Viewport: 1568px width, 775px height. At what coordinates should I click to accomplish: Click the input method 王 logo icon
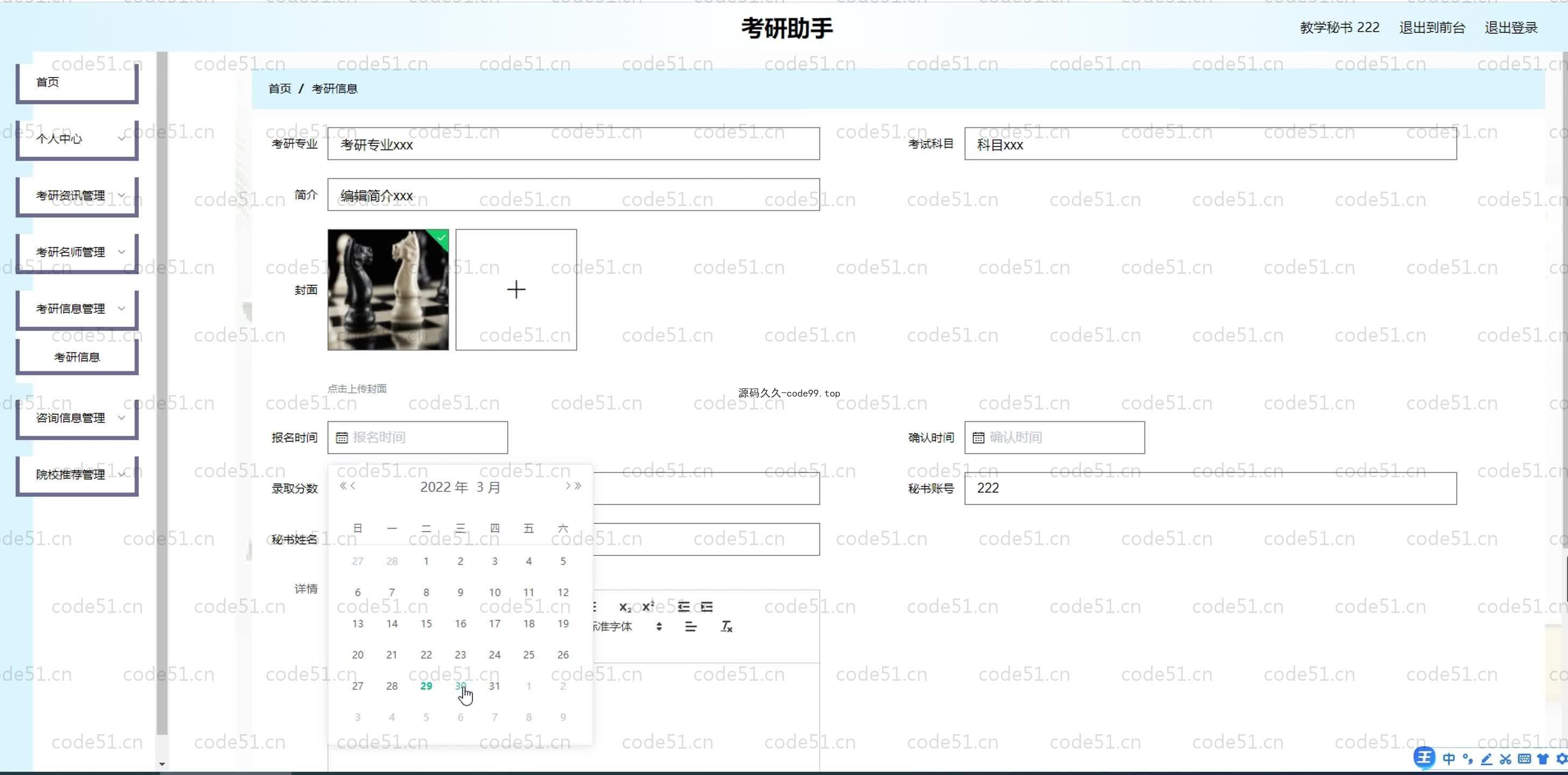click(1424, 757)
